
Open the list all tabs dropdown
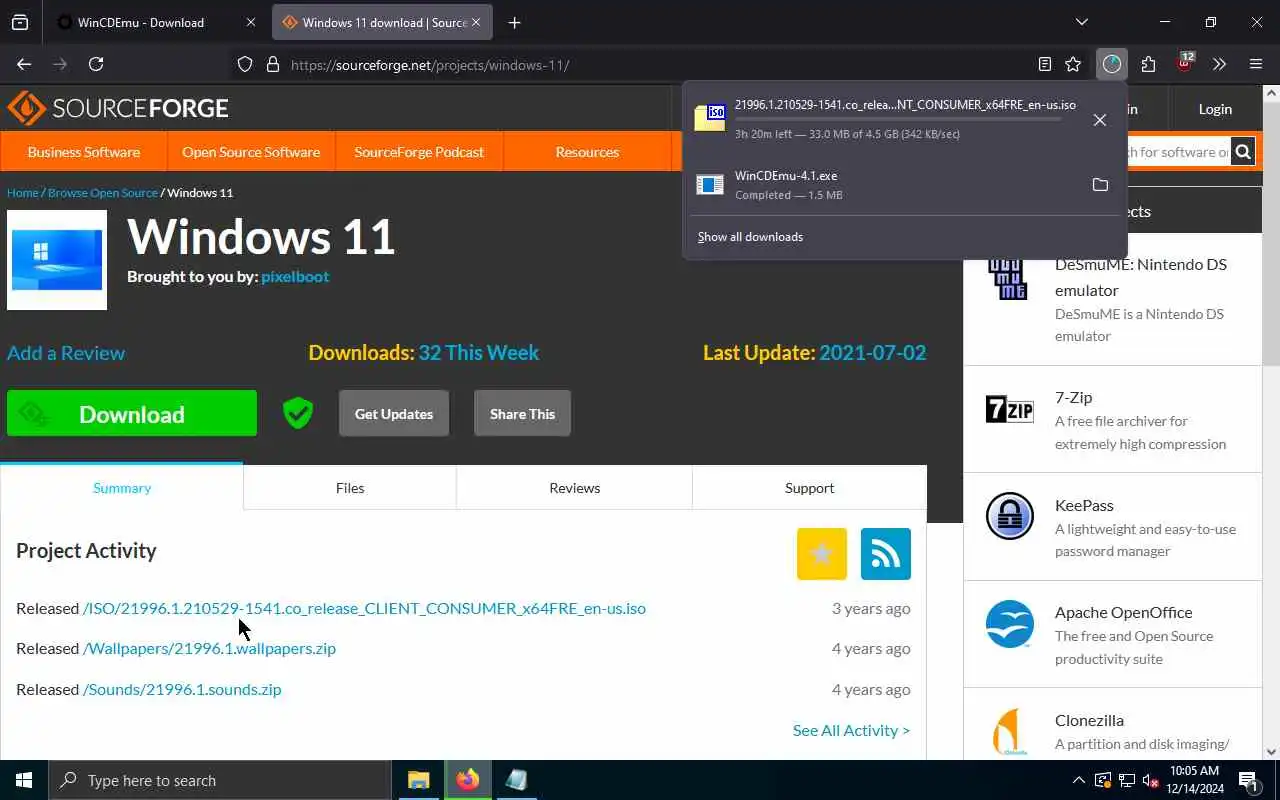click(1081, 22)
